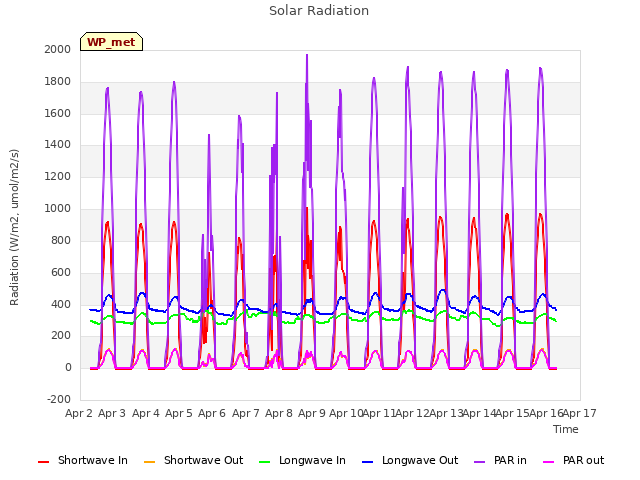Image resolution: width=640 pixels, height=480 pixels.
Task: Click the 600 y-axis tick label
Action: point(61,272)
